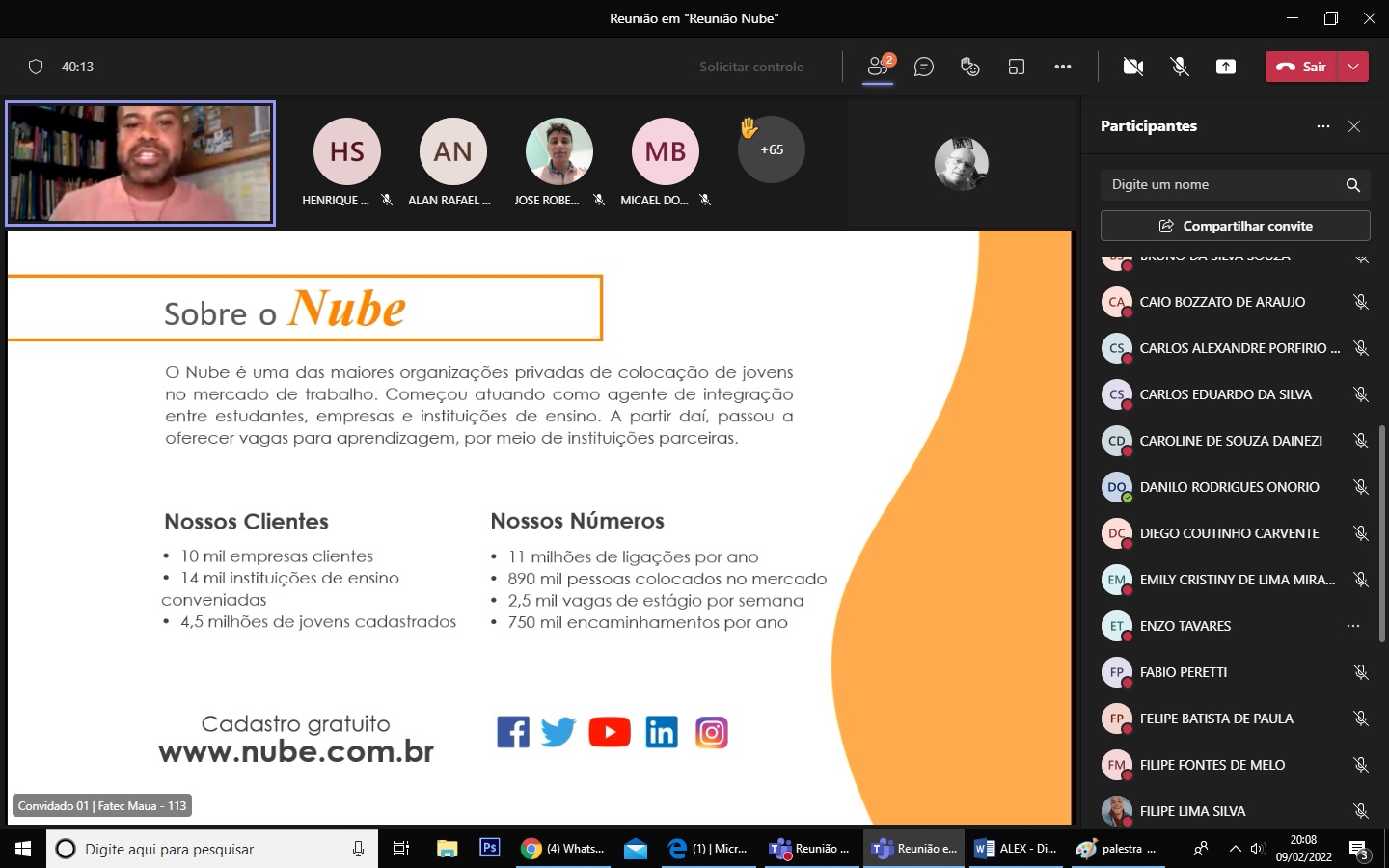Image resolution: width=1389 pixels, height=868 pixels.
Task: Select participant DIEGO COUTINHO CARVENTE
Action: (x=1236, y=533)
